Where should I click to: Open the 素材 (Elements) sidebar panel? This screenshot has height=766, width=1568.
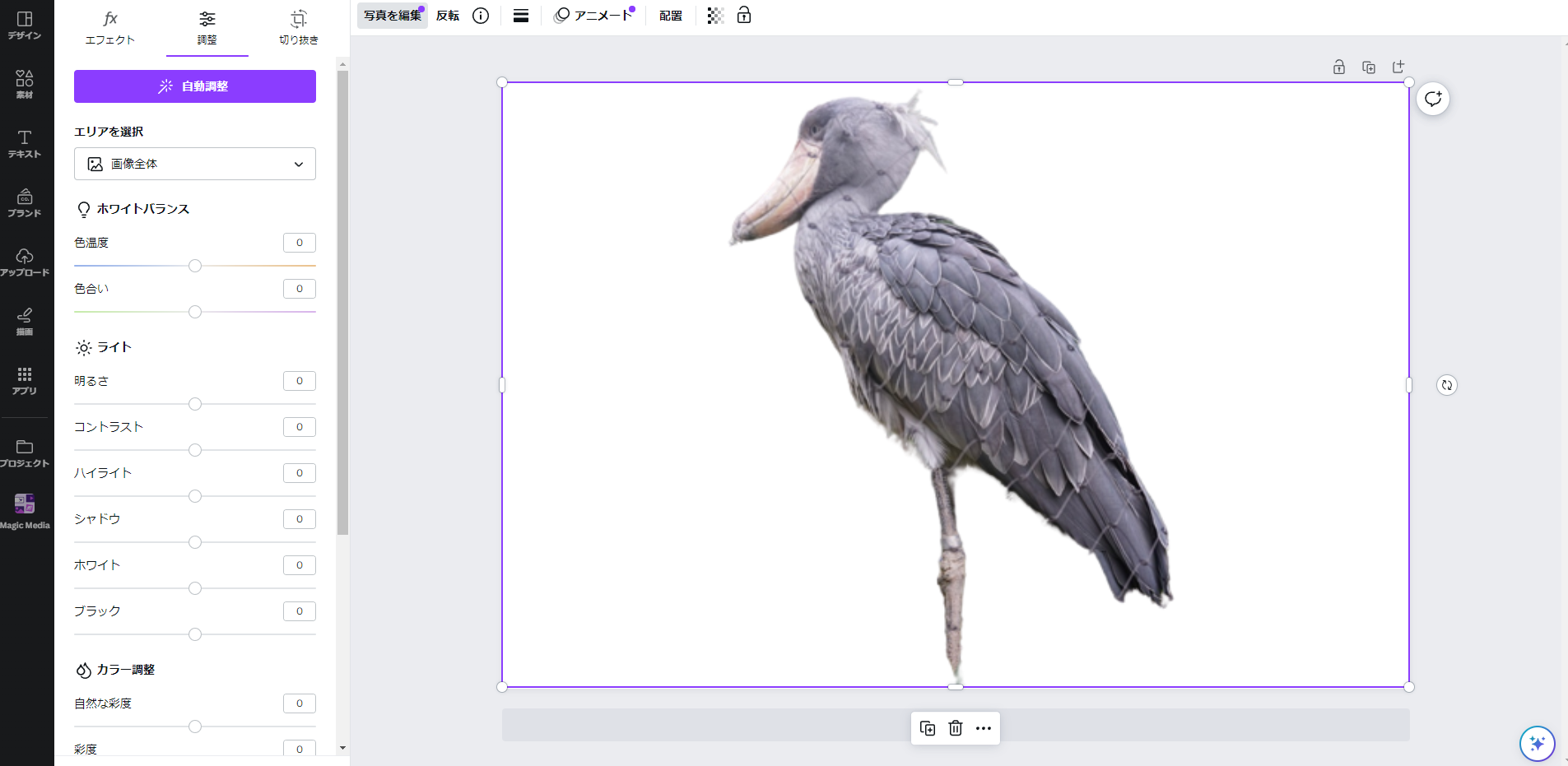[25, 84]
